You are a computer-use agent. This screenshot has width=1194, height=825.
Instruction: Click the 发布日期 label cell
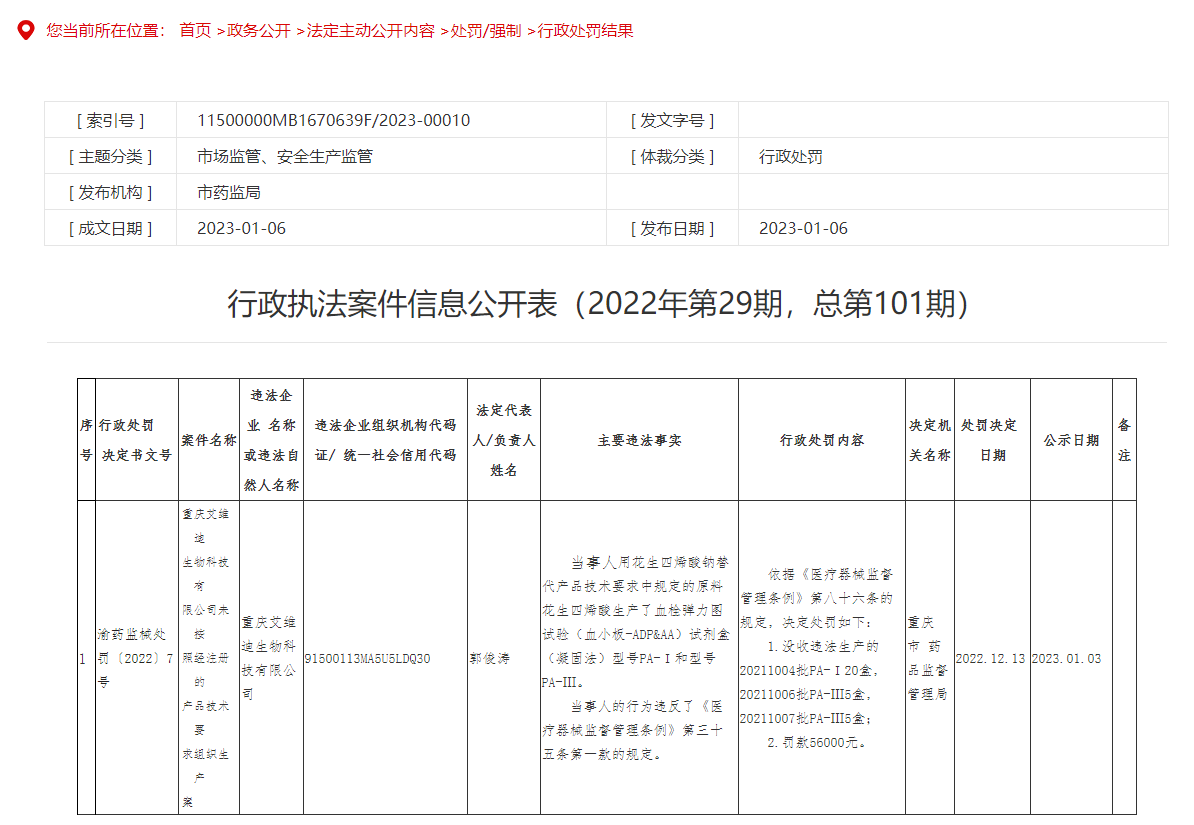pos(672,228)
